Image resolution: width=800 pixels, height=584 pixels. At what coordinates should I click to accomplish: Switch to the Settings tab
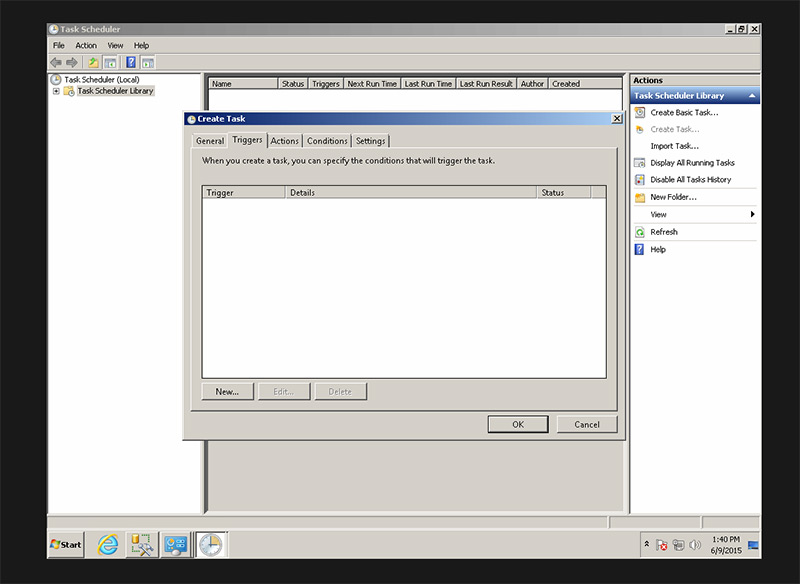(x=370, y=141)
